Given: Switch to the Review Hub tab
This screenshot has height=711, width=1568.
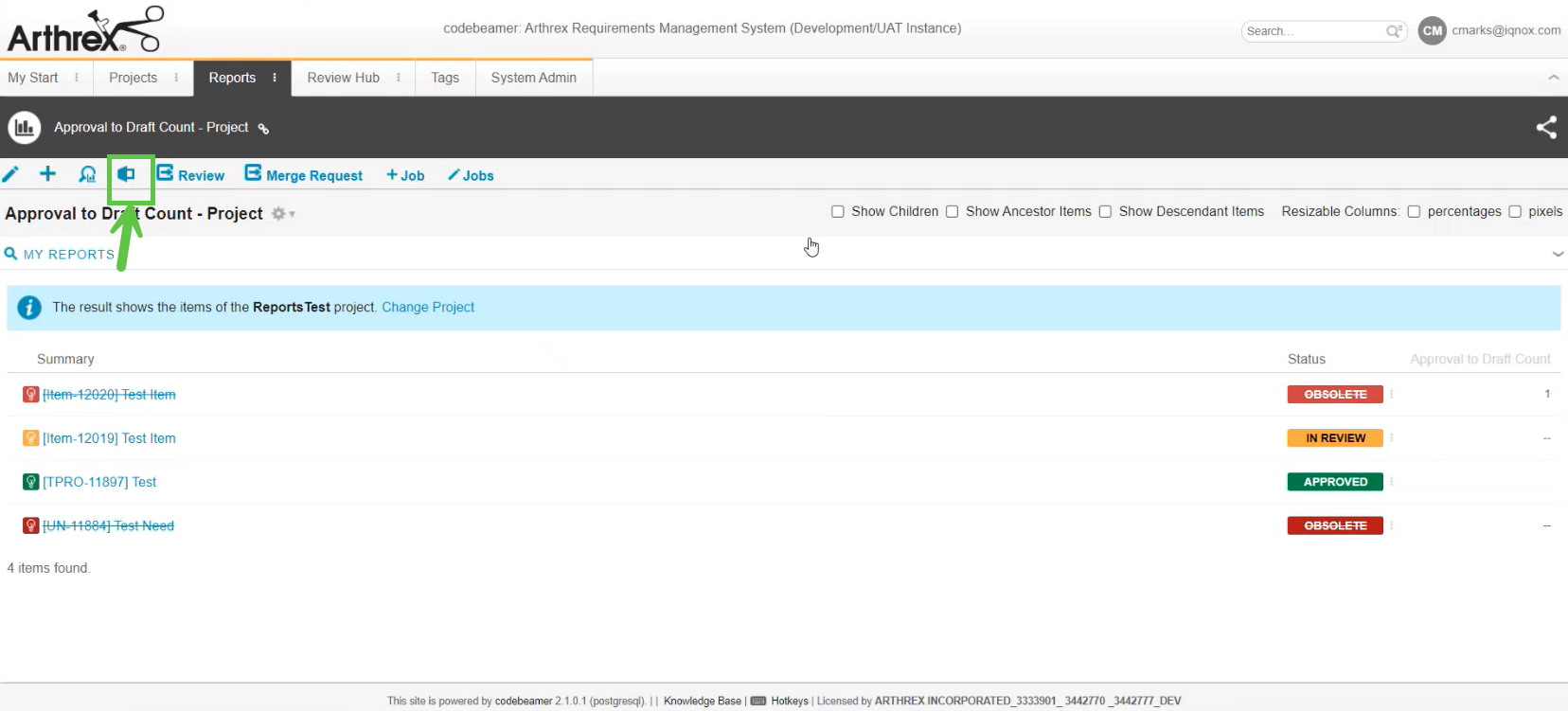Looking at the screenshot, I should pyautogui.click(x=343, y=78).
